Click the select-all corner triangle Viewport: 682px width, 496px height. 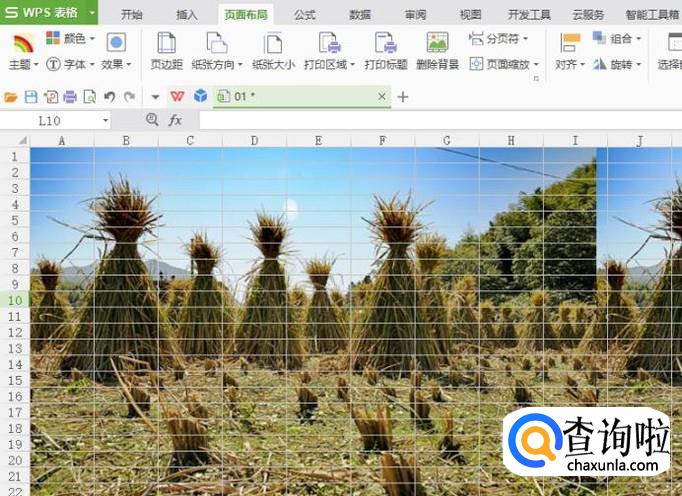click(x=22, y=141)
